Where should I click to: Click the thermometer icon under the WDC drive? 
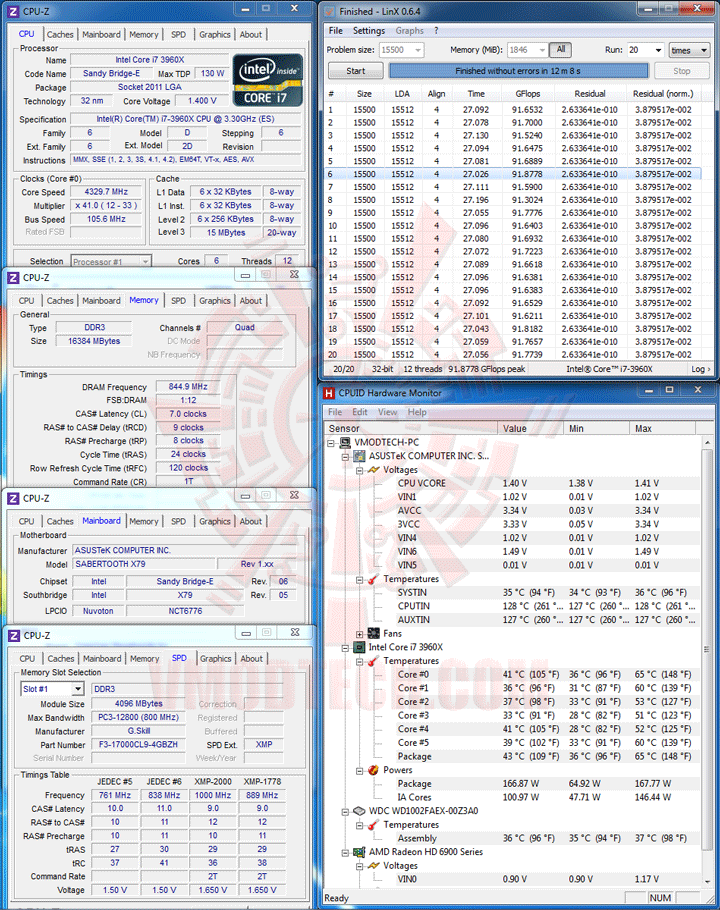[x=374, y=825]
